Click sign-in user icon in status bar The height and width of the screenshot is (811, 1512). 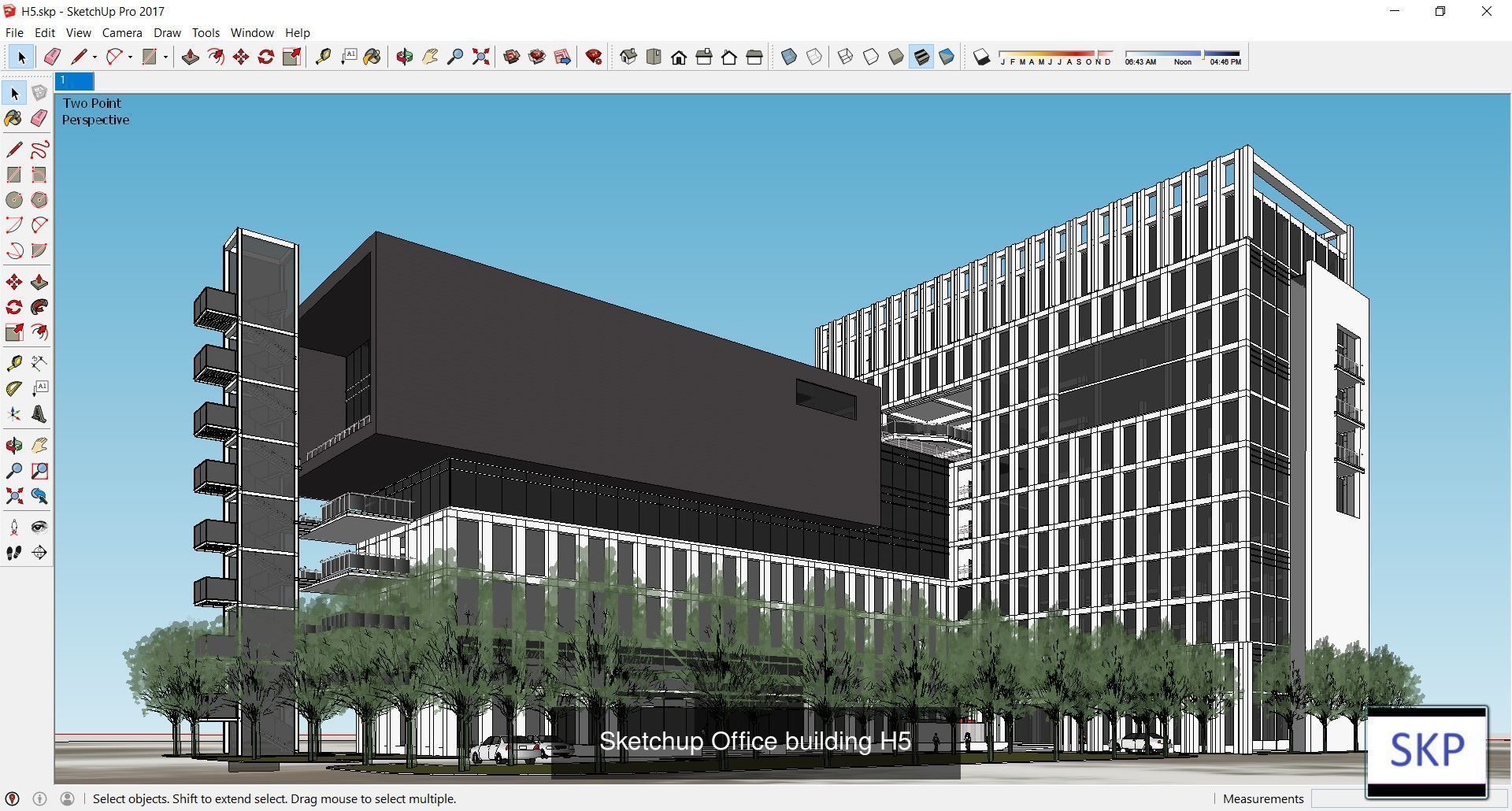(67, 798)
